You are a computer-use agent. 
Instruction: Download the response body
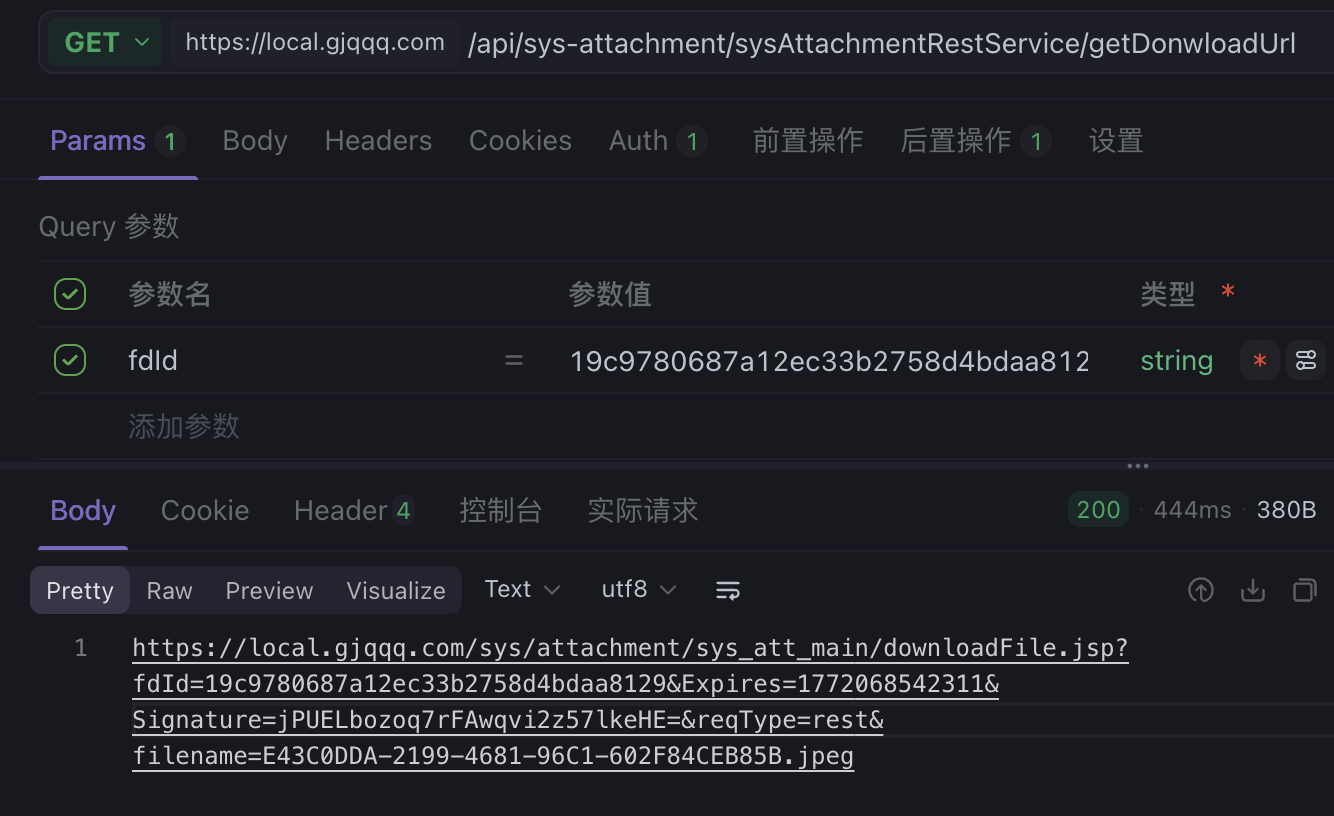click(x=1253, y=591)
